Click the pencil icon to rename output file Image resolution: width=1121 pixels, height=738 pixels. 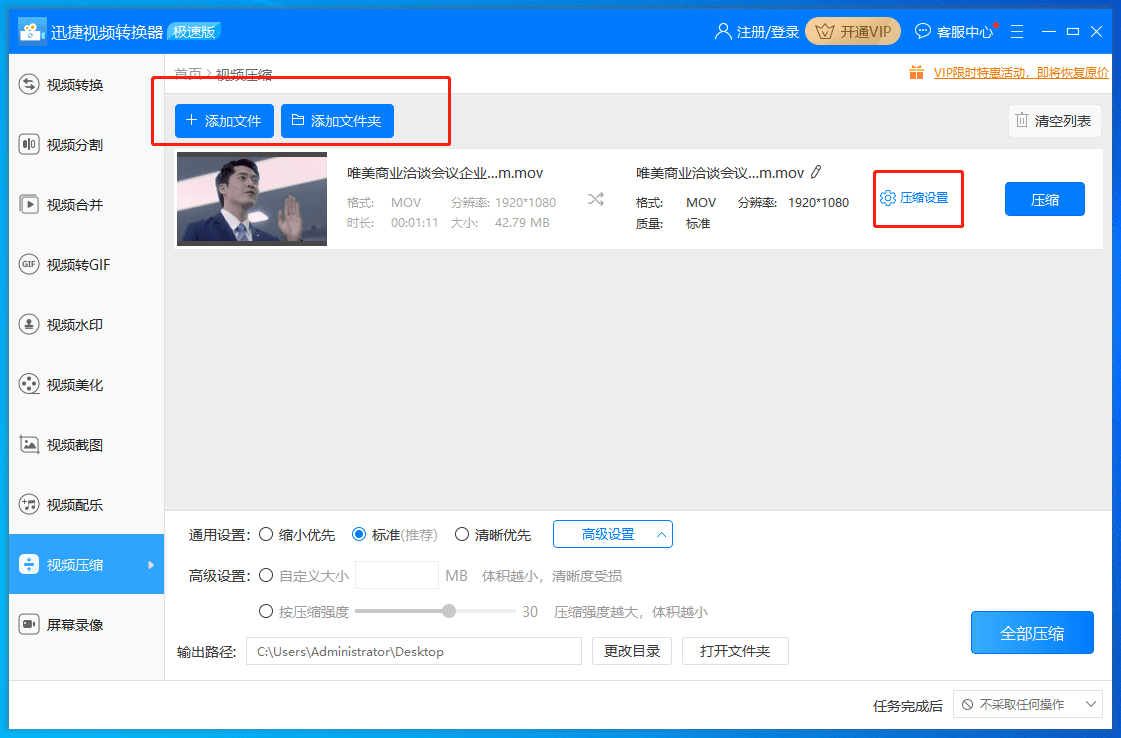[816, 172]
